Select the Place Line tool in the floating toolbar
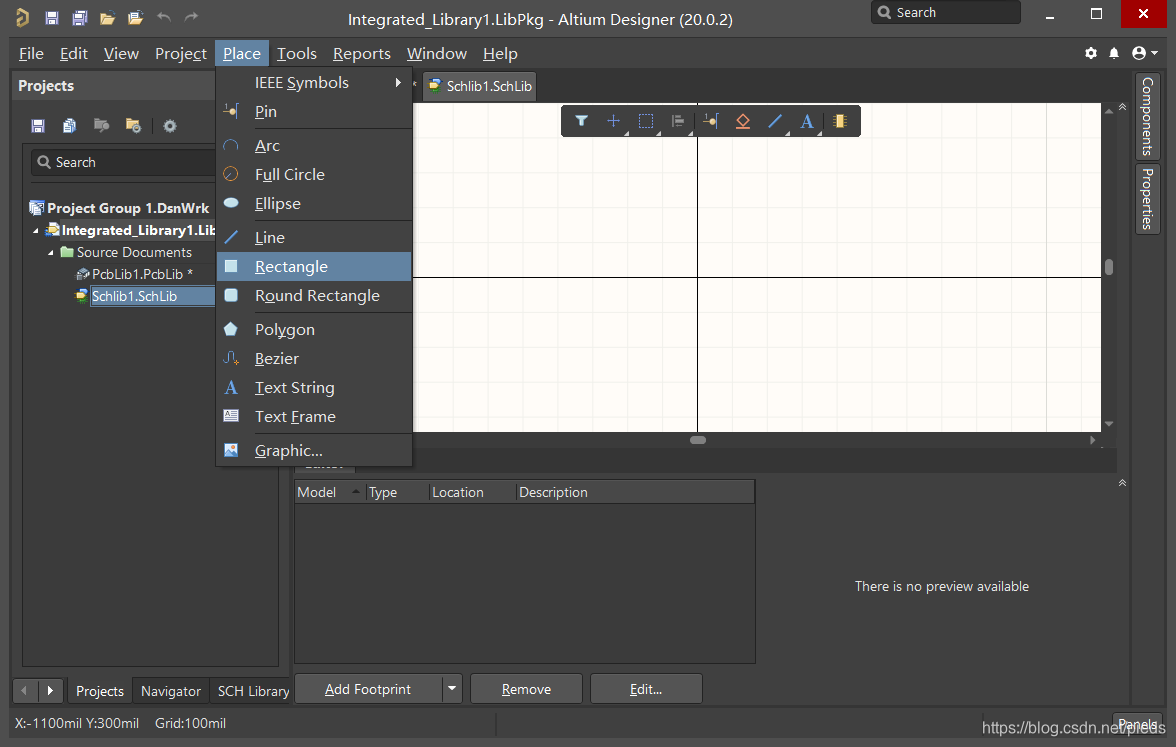 pyautogui.click(x=775, y=121)
